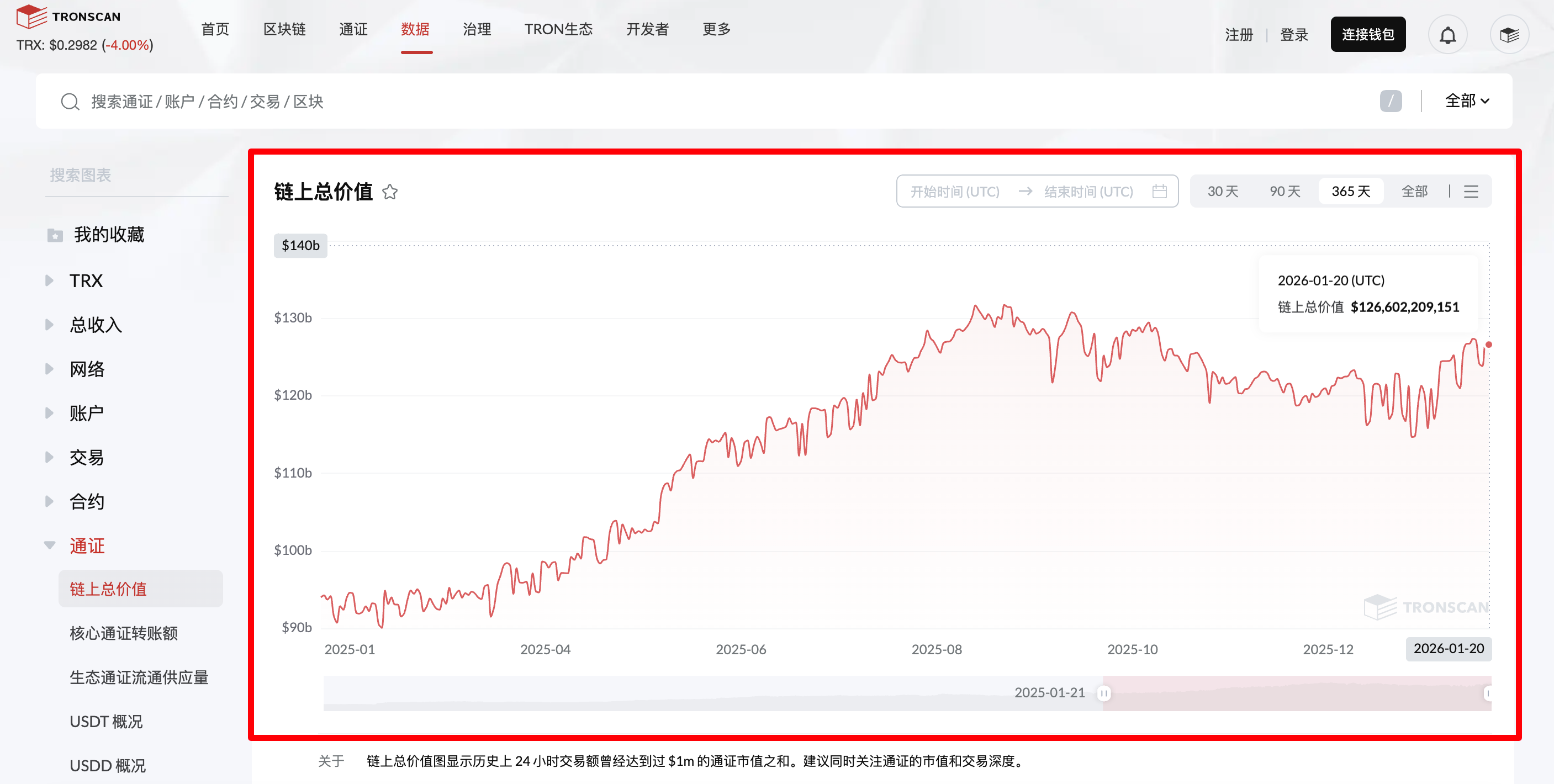Expand the 网络 category
1554x784 pixels.
tap(50, 368)
